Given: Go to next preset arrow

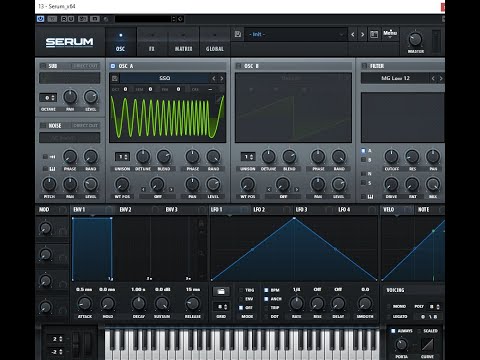Looking at the screenshot, I should point(362,34).
